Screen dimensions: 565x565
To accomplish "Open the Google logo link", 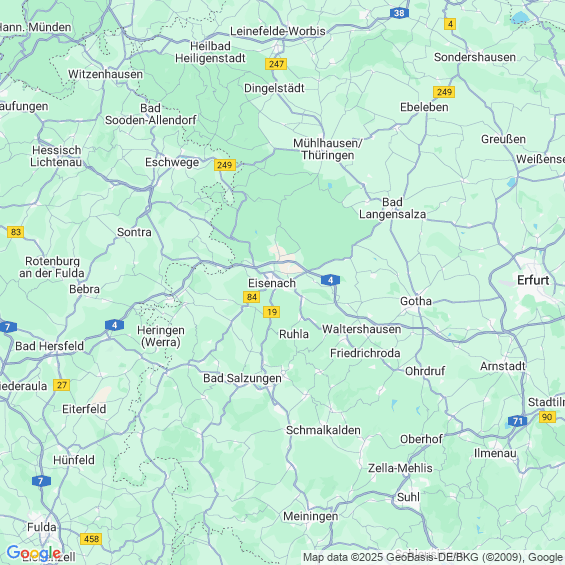I will pos(34,553).
